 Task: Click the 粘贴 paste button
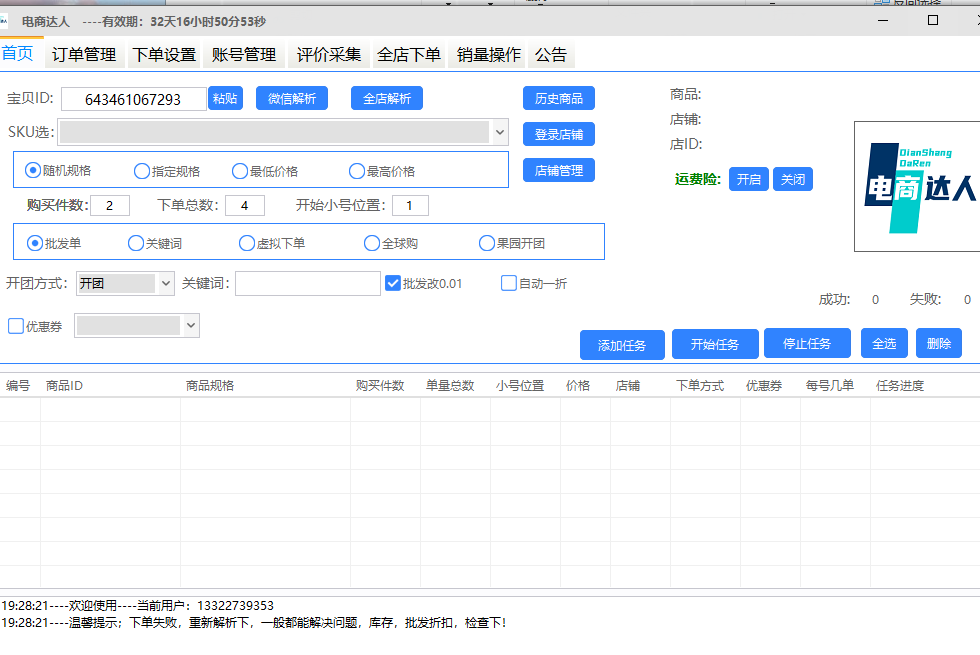pyautogui.click(x=225, y=98)
